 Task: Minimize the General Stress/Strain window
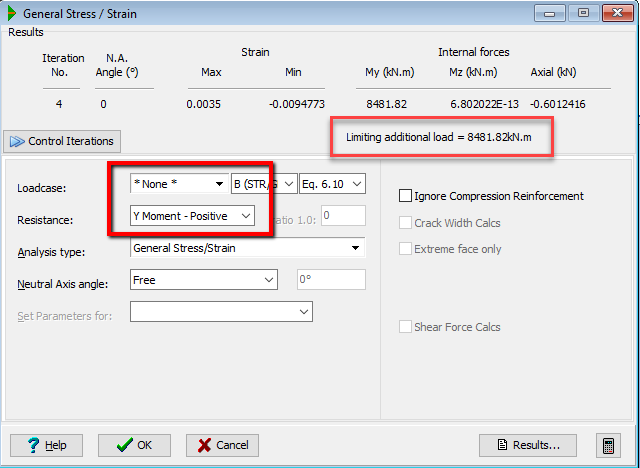(549, 13)
